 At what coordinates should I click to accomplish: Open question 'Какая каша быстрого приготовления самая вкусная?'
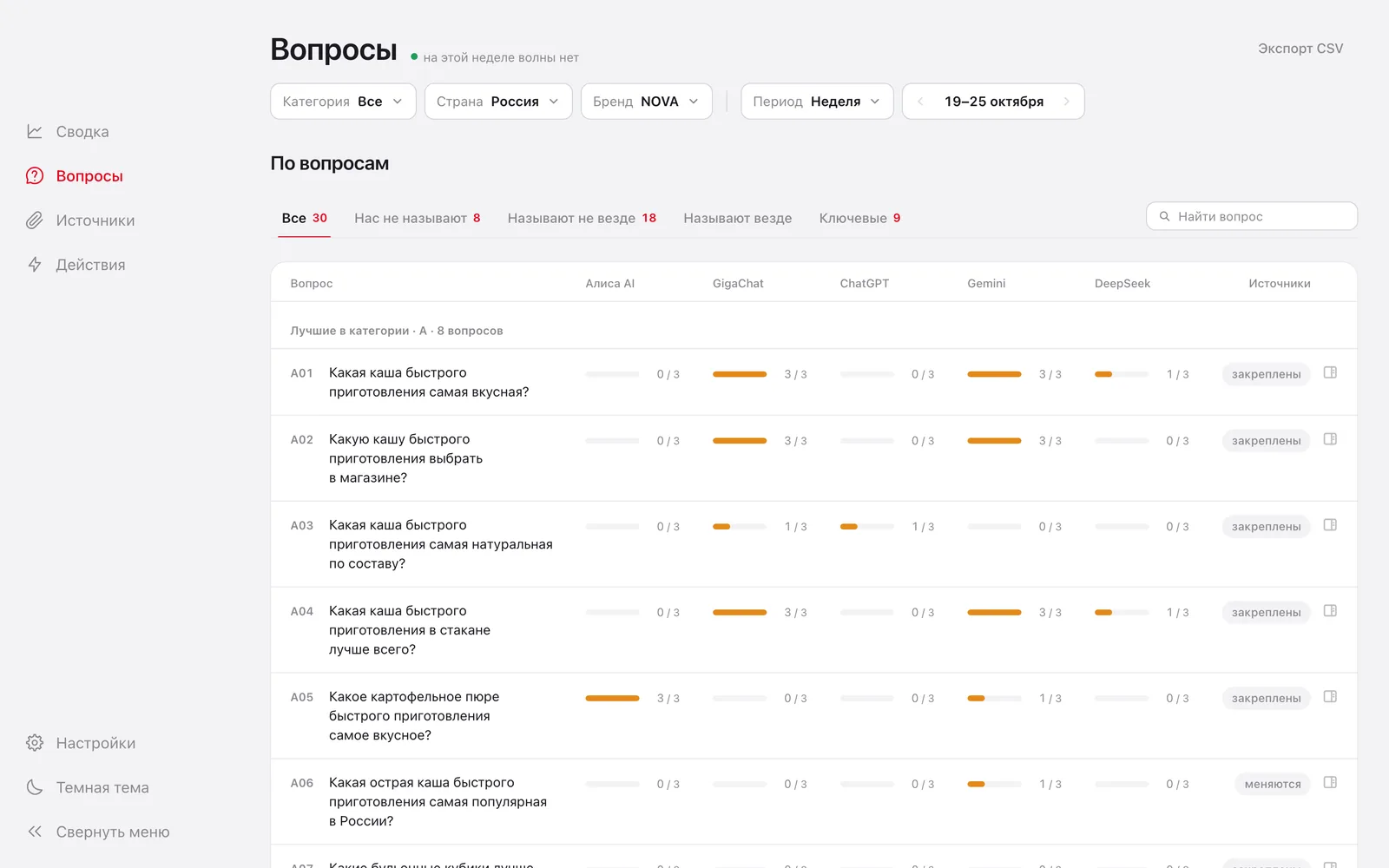click(429, 382)
